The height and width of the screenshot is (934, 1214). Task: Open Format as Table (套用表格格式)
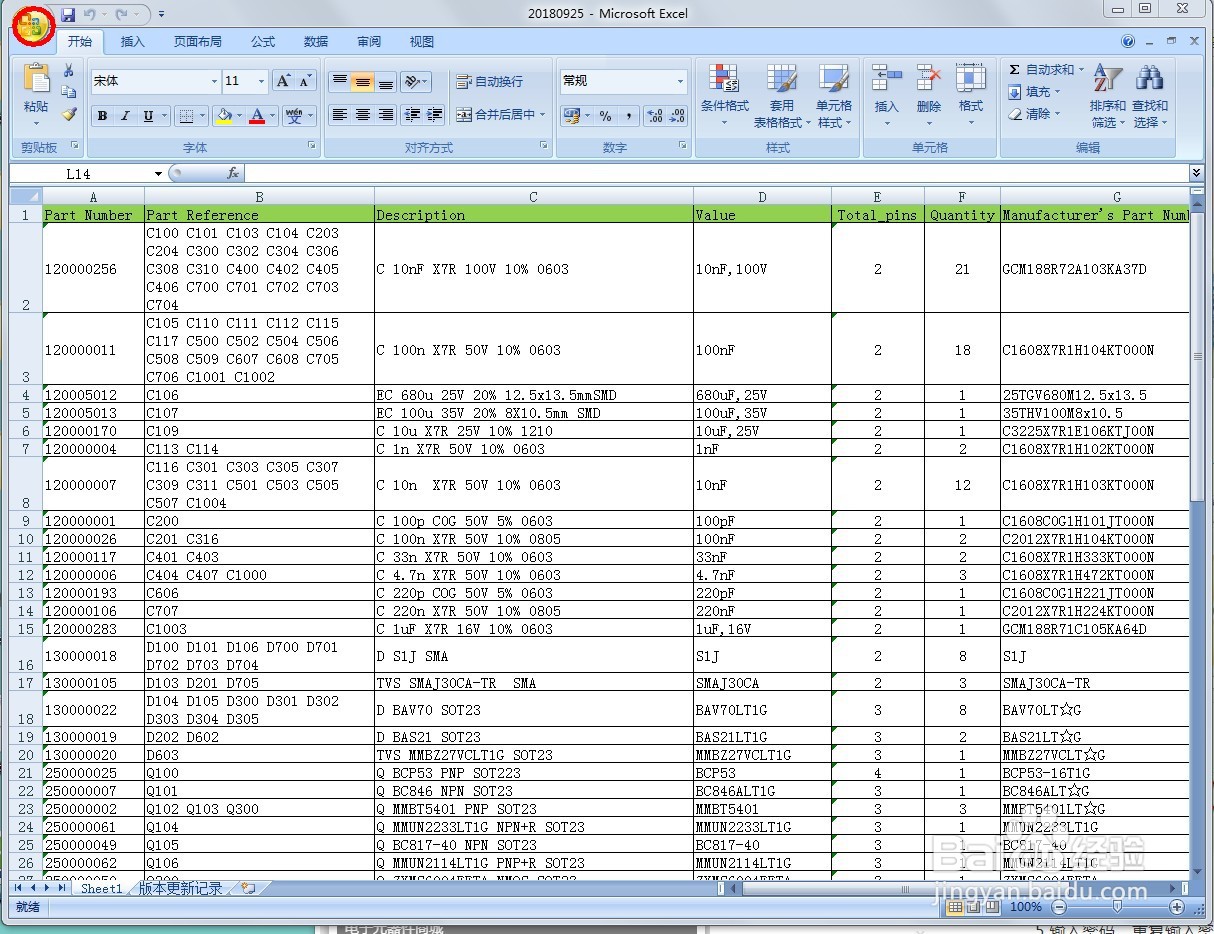point(781,97)
